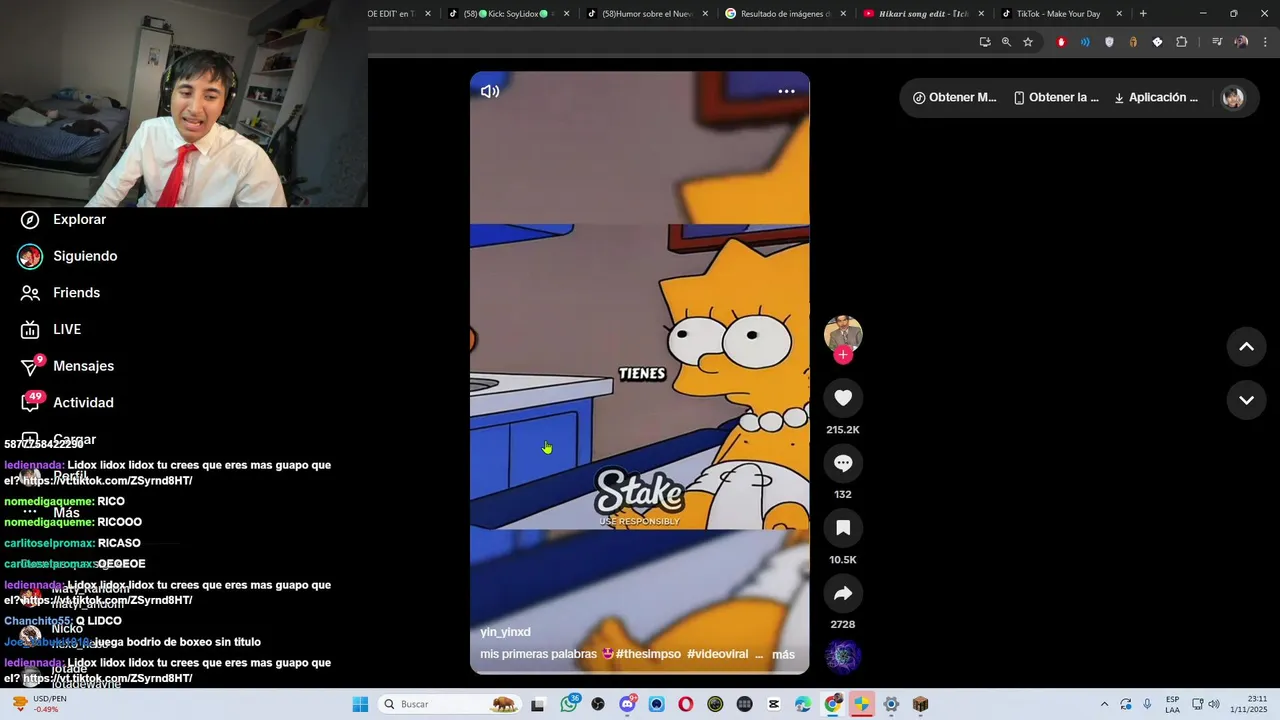The image size is (1280, 720).
Task: Open the red hand blocker extension
Action: click(1061, 42)
